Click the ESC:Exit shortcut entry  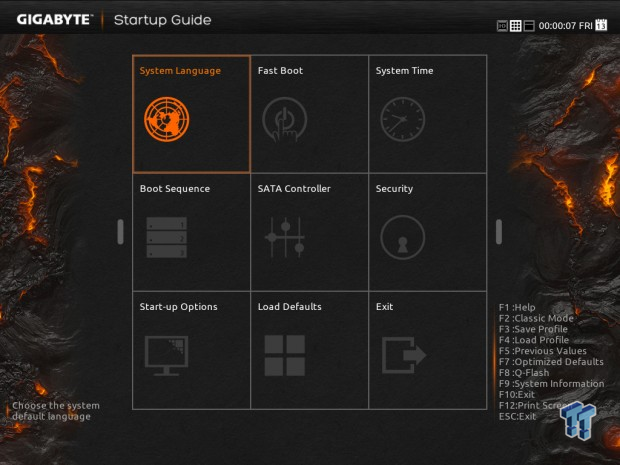517,416
